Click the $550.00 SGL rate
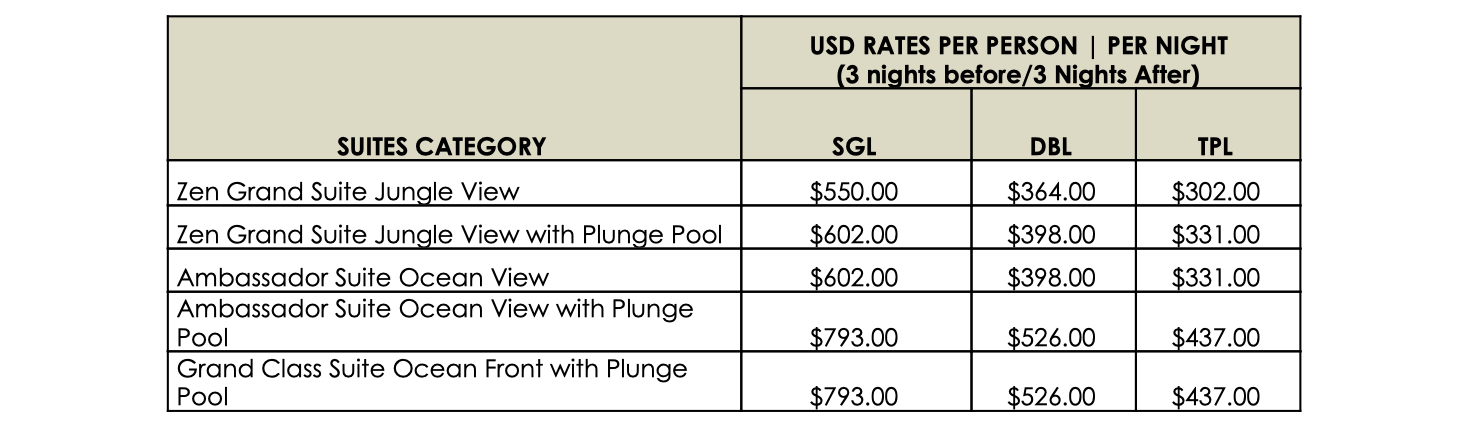1470x438 pixels. [854, 192]
